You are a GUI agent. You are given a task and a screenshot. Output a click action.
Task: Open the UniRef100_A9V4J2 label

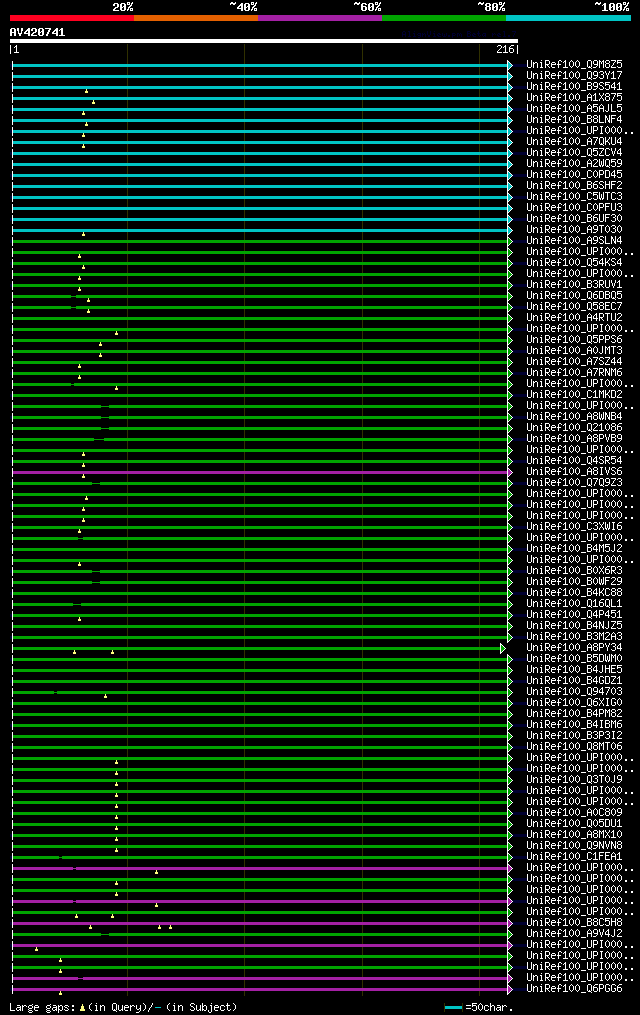[574, 934]
